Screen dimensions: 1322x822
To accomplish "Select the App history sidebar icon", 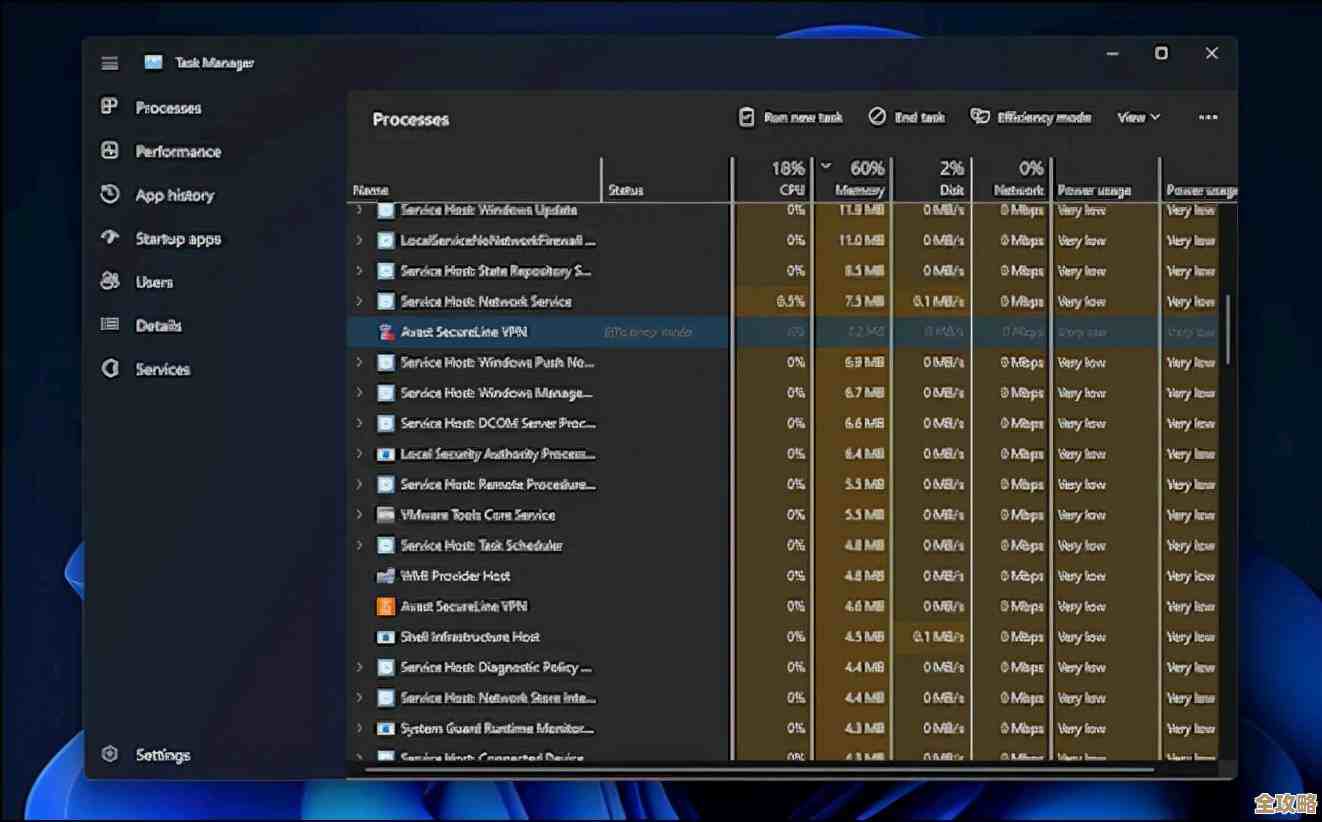I will [110, 195].
